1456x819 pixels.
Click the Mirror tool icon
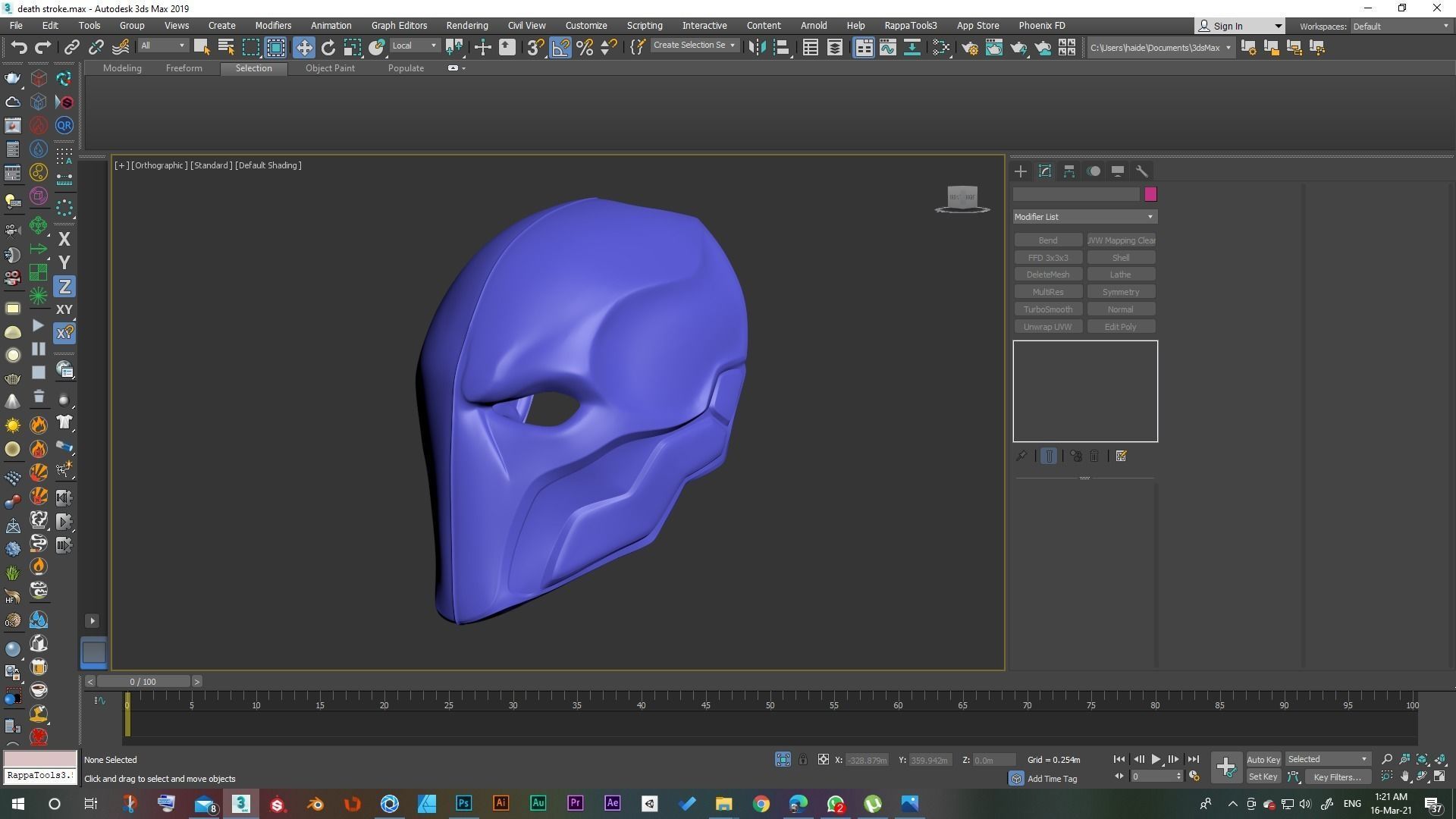pos(757,48)
